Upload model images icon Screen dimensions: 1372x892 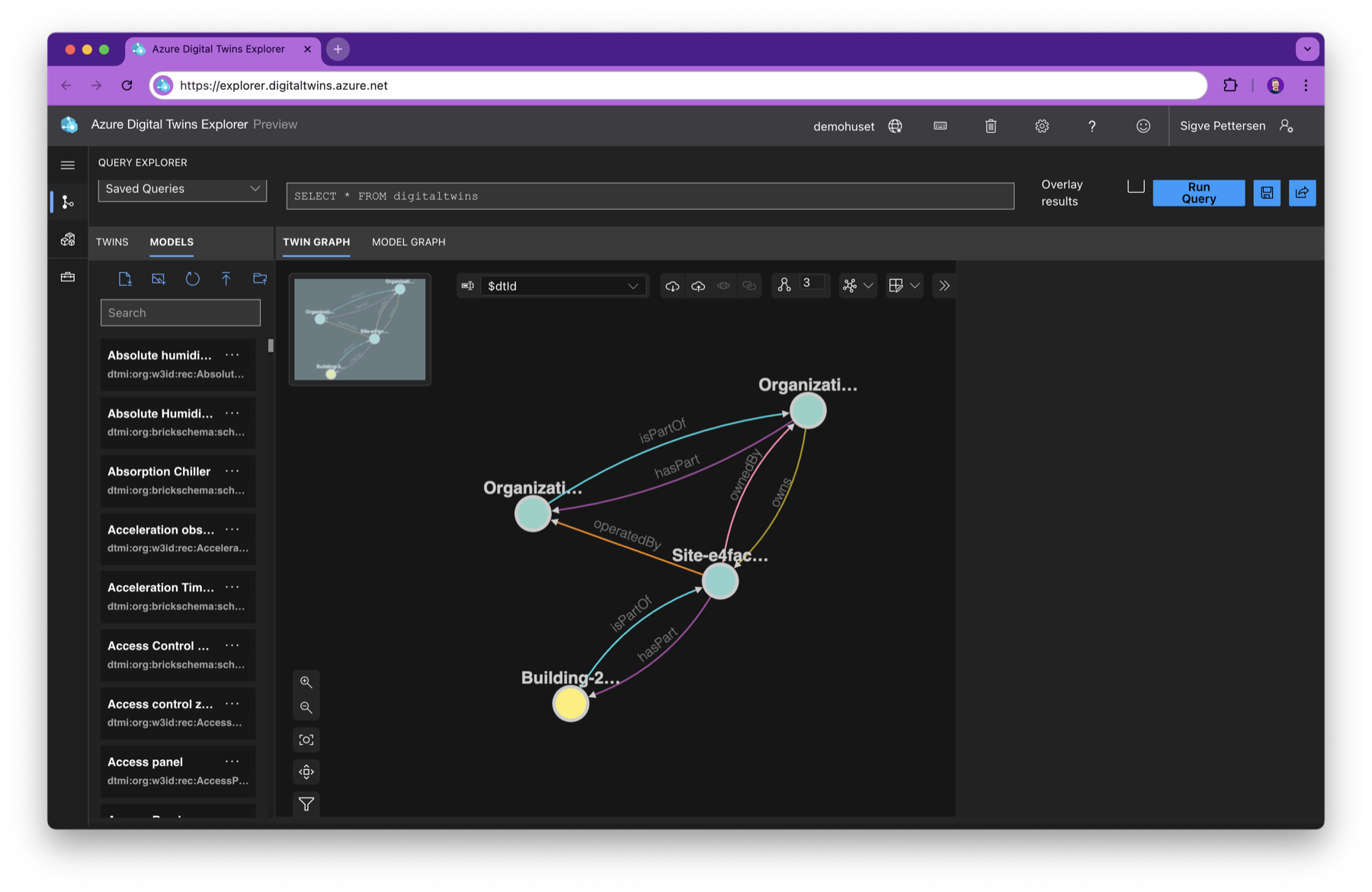point(159,279)
